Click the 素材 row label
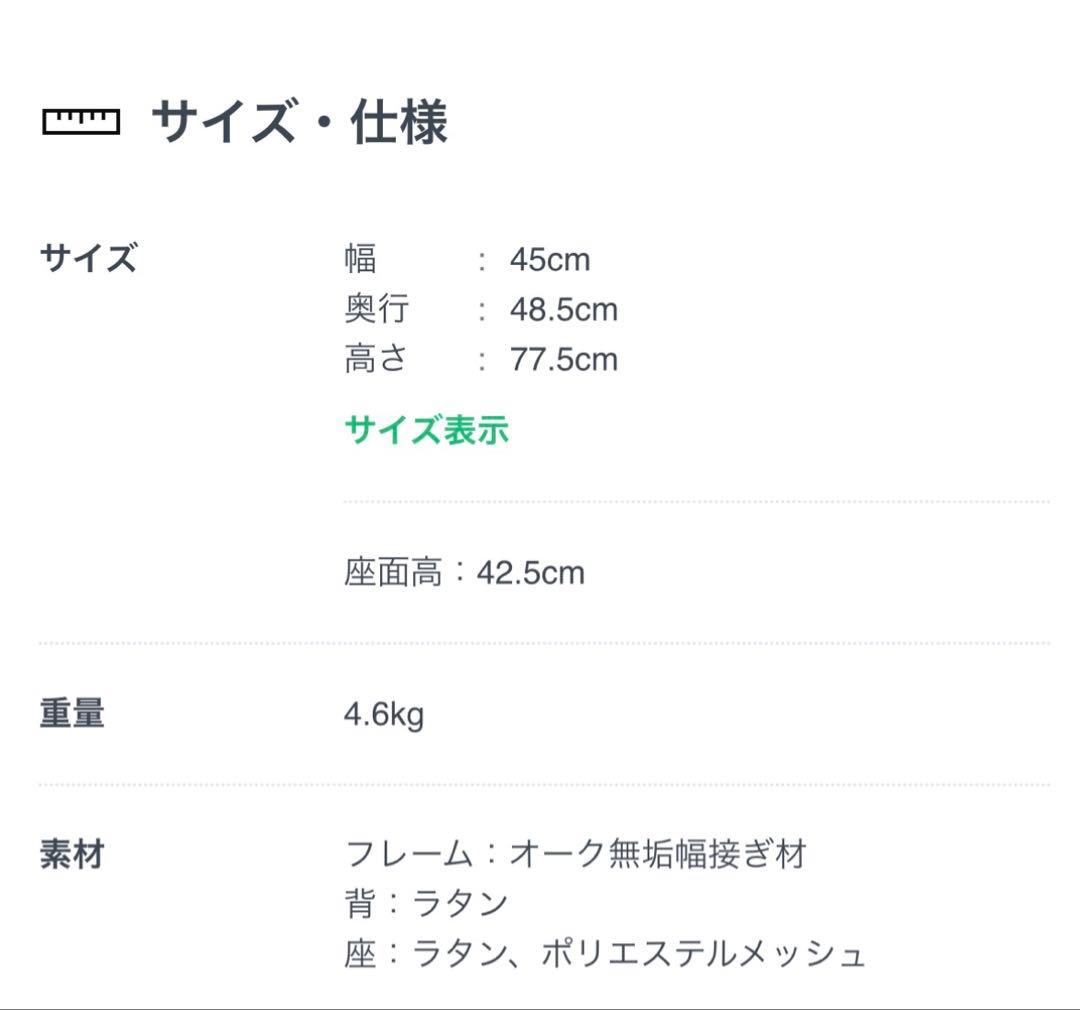Viewport: 1080px width, 1010px height. [72, 855]
